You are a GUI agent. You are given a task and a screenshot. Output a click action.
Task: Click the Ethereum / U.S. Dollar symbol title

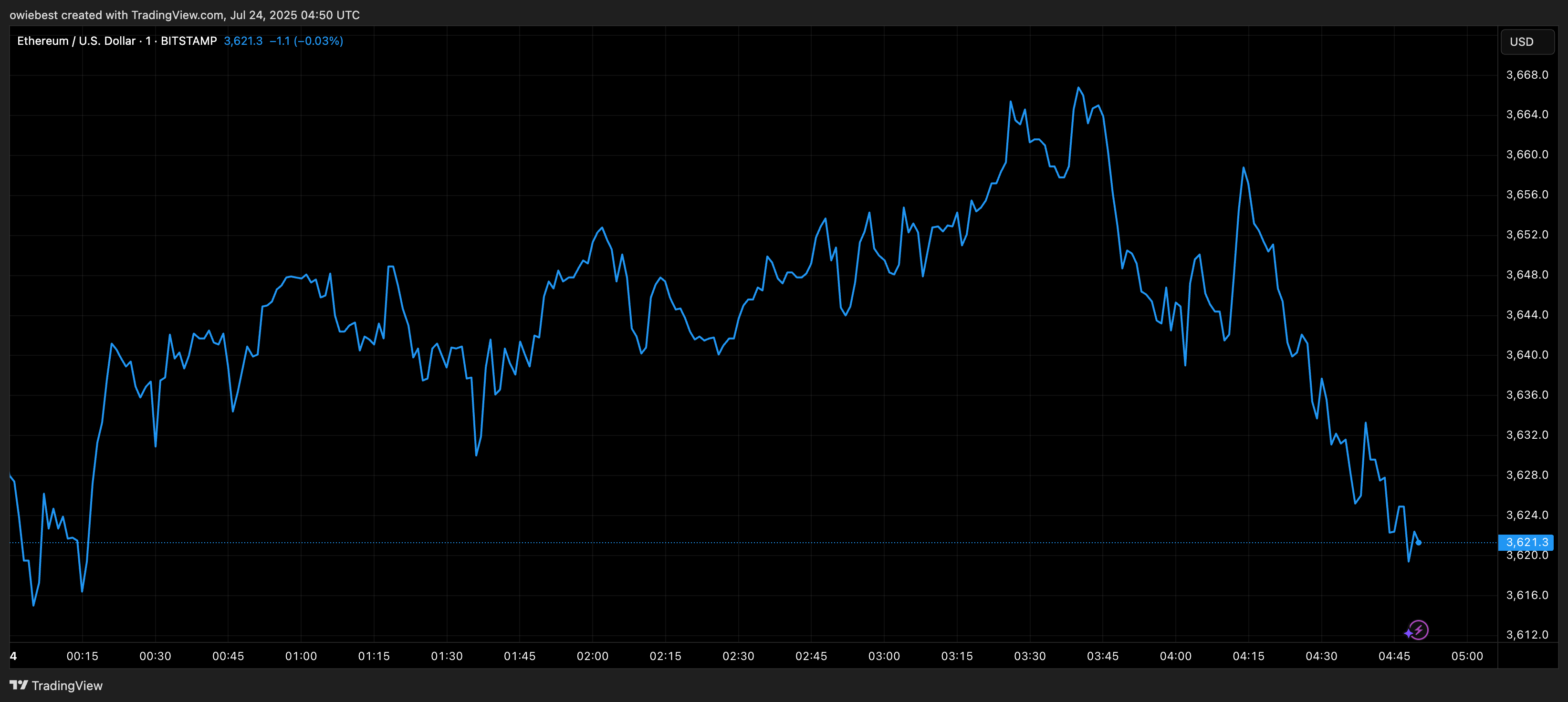[76, 41]
